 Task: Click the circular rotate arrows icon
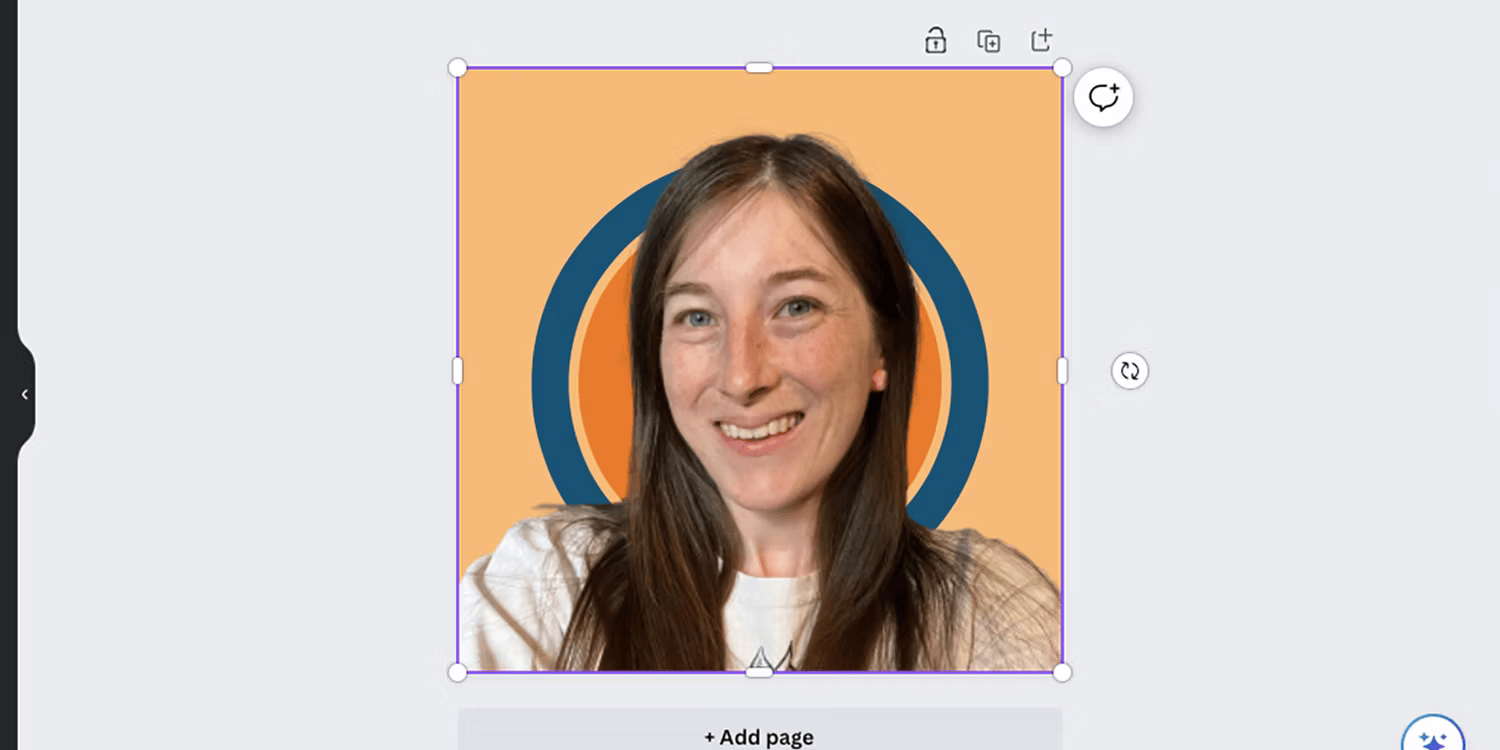point(1130,371)
